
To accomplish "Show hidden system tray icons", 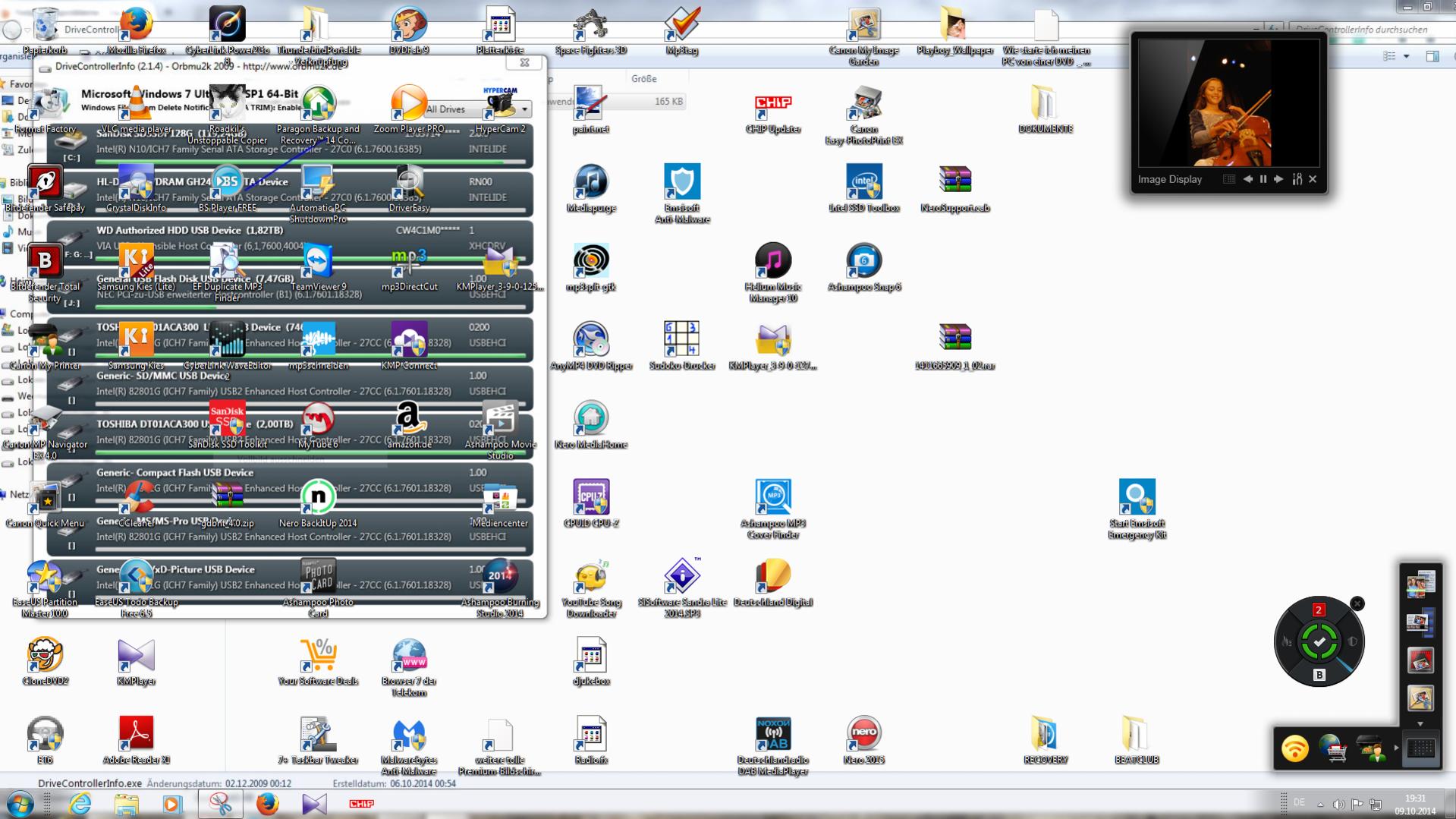I will (1320, 804).
